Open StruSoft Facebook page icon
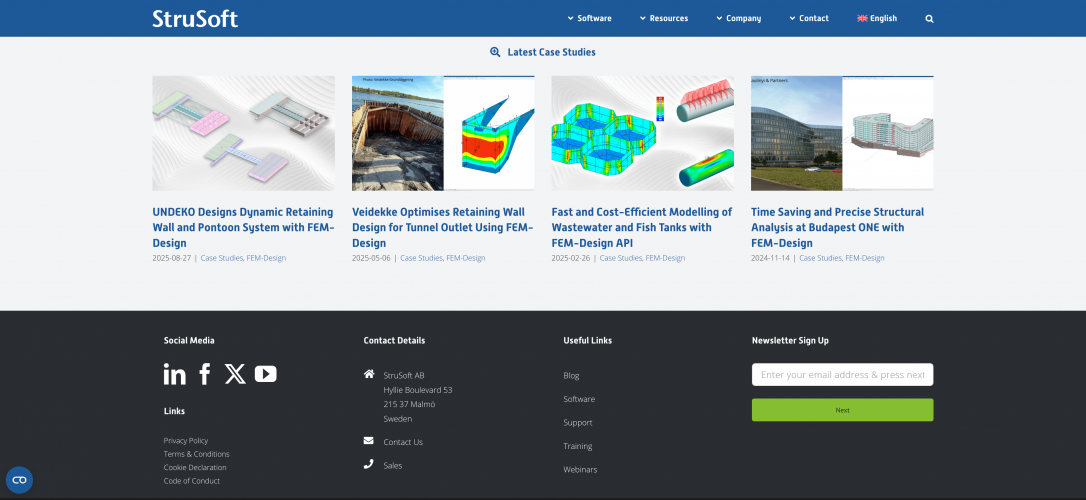Viewport: 1086px width, 500px height. tap(205, 374)
